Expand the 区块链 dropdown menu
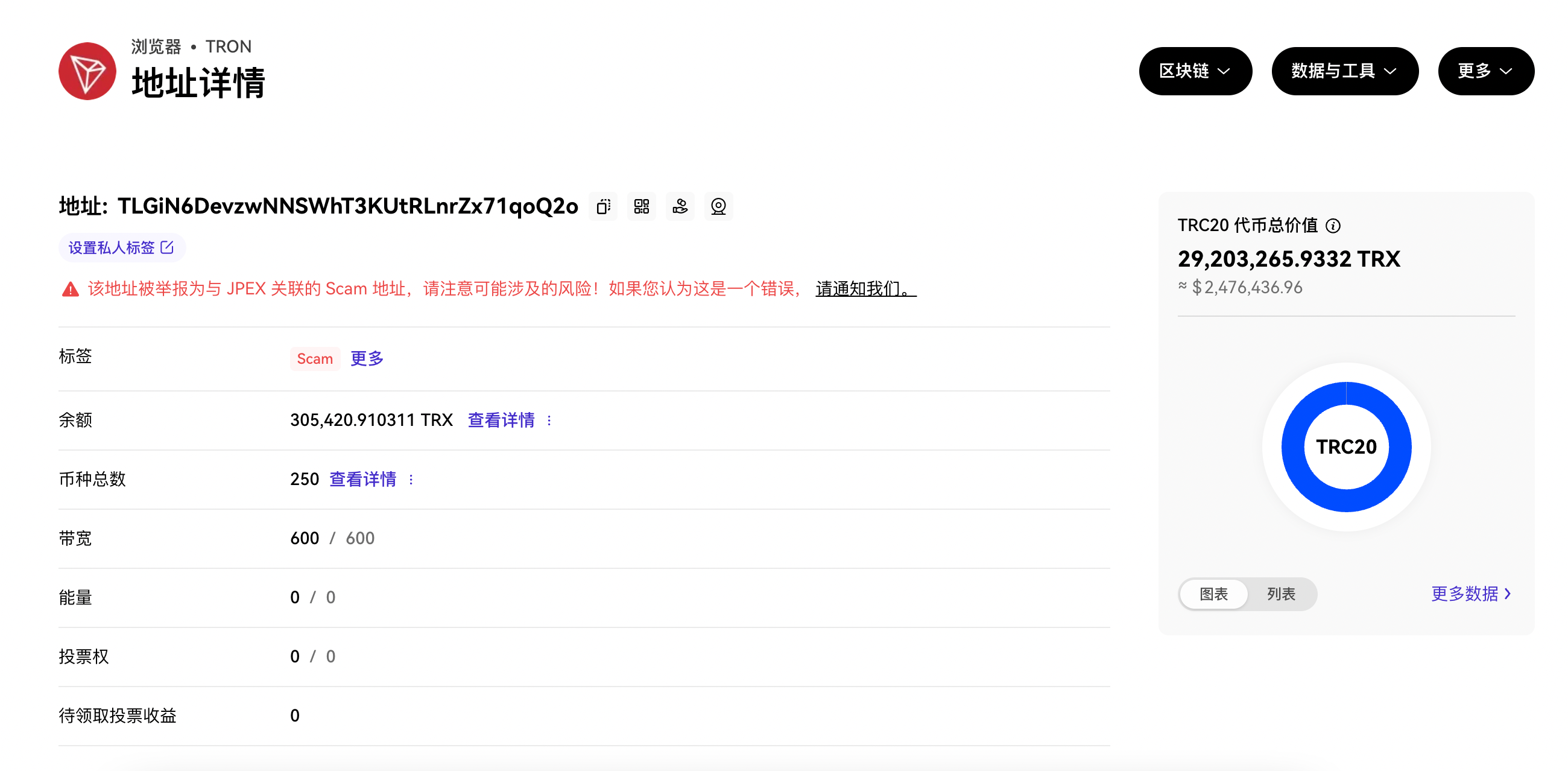 point(1195,71)
